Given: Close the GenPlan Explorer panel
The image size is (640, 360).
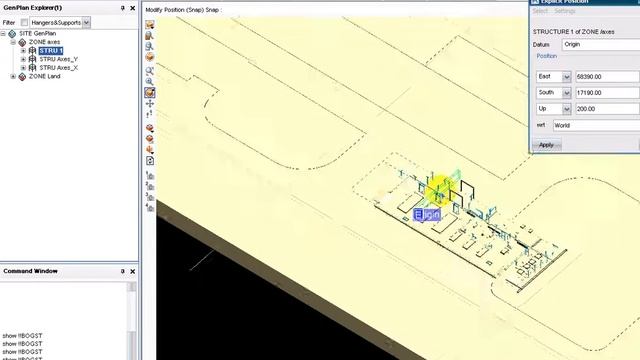Looking at the screenshot, I should pos(133,8).
